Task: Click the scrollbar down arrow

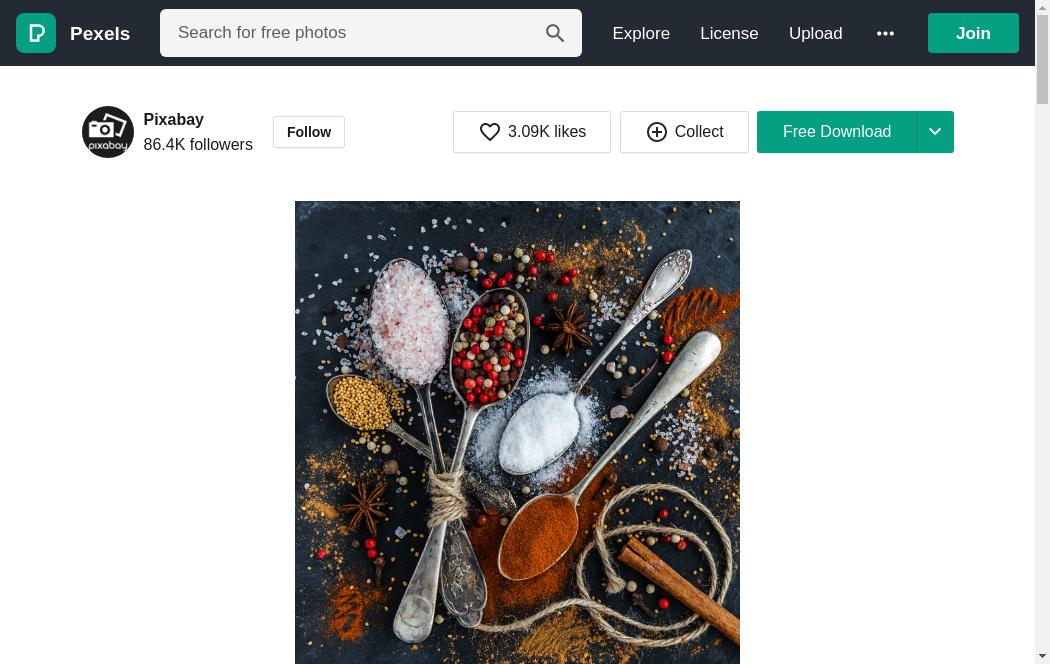Action: (x=1042, y=656)
